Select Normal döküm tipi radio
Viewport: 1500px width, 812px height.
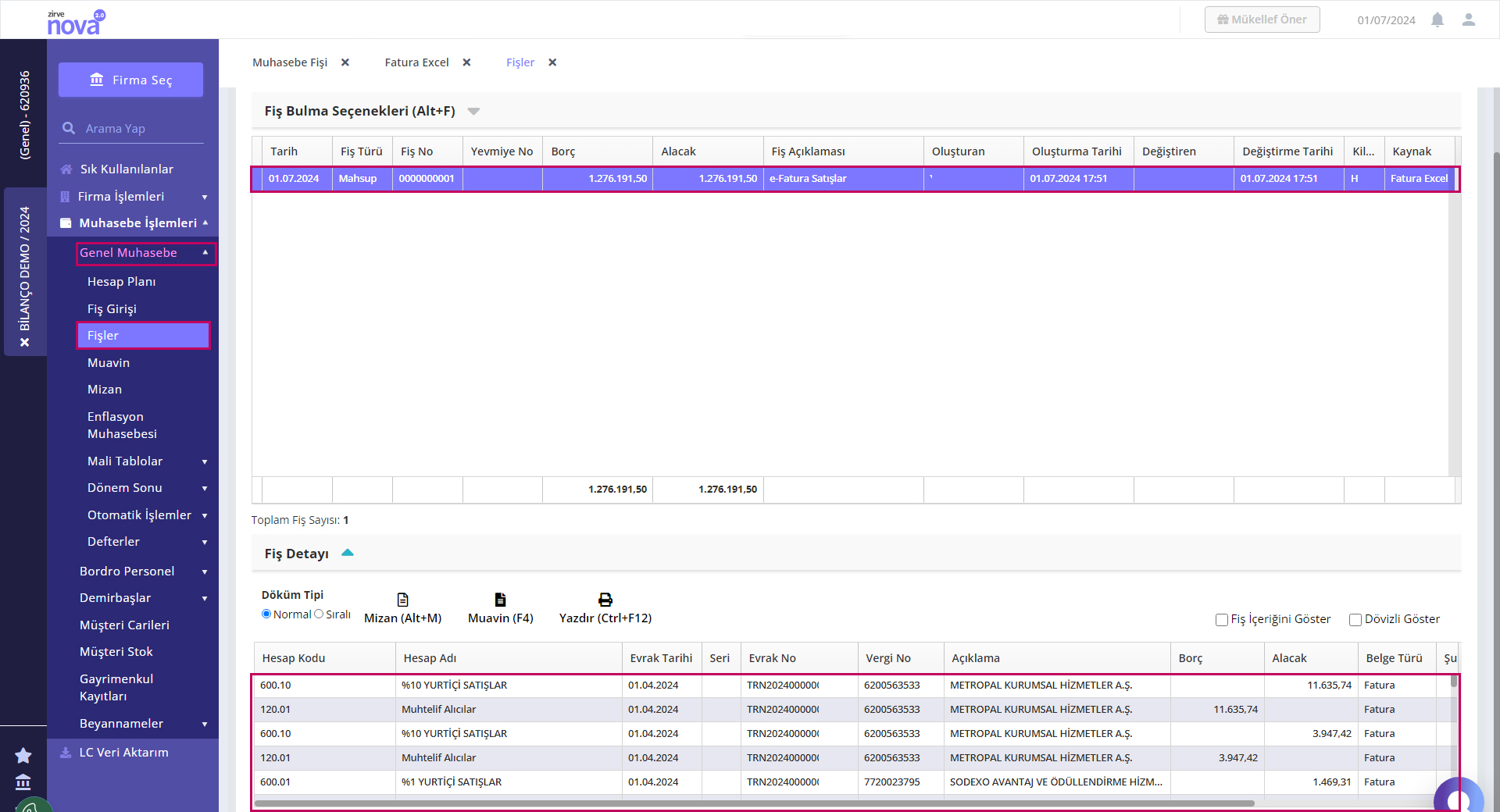click(266, 614)
